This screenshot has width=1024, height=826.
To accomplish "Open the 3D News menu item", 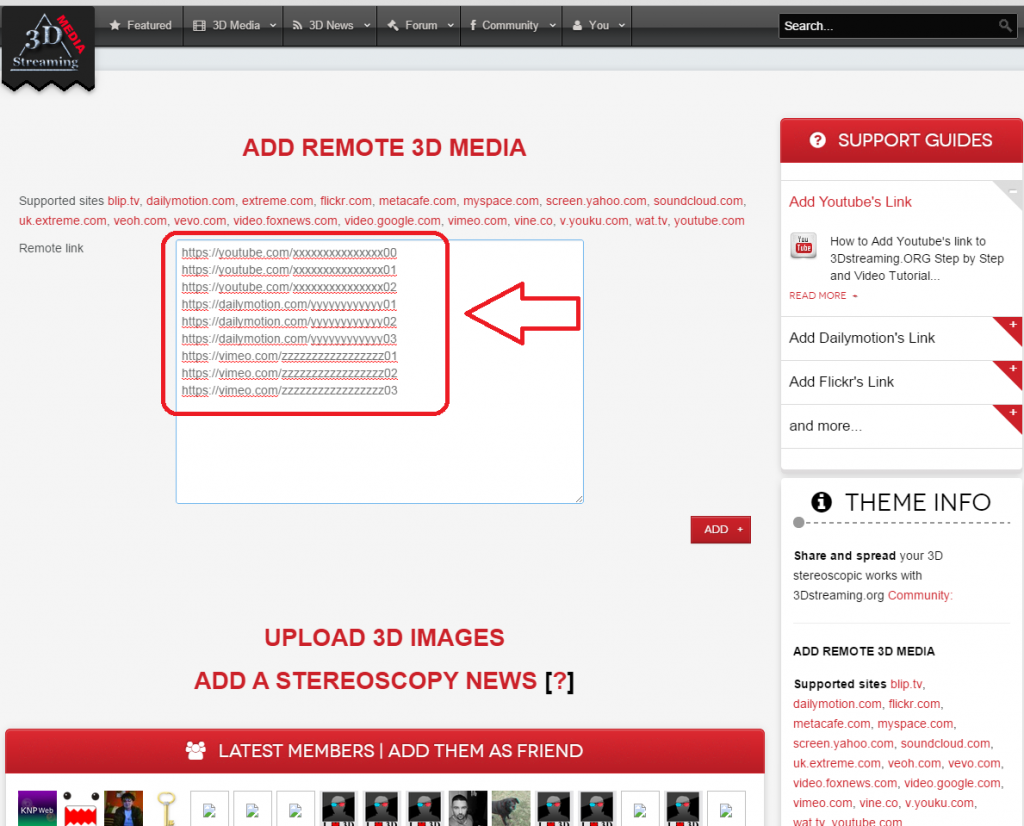I will click(330, 25).
